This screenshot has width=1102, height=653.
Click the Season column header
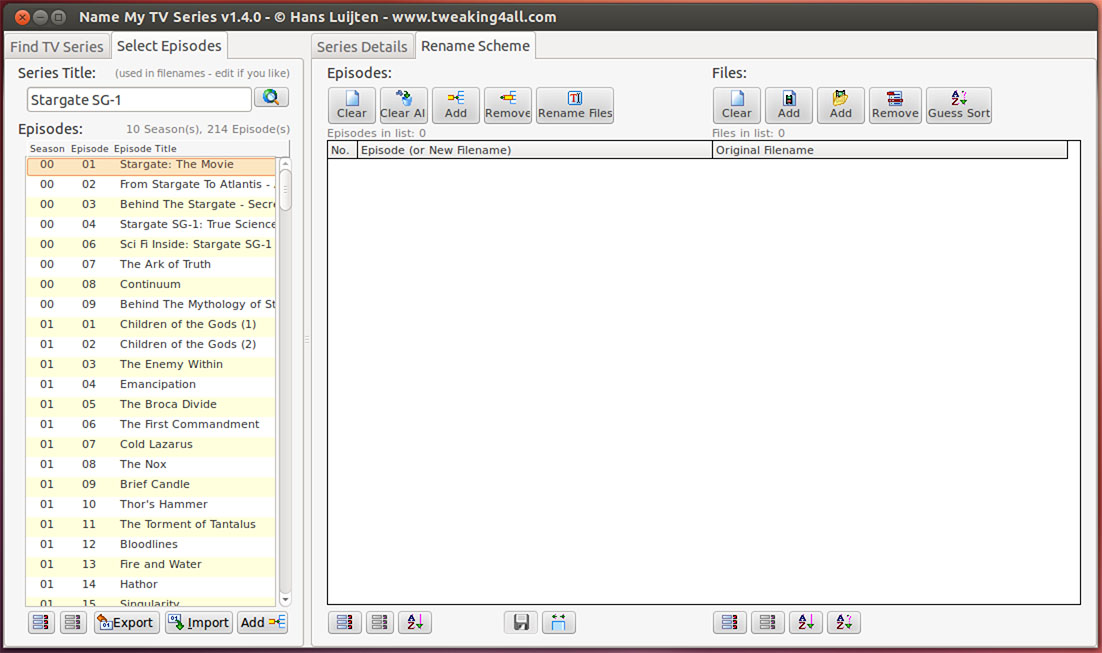[47, 148]
